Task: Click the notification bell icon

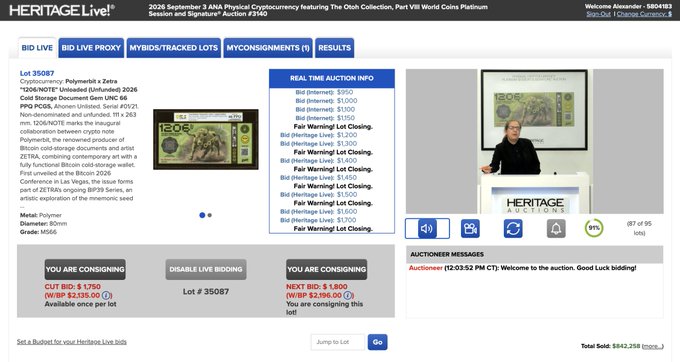Action: (556, 228)
